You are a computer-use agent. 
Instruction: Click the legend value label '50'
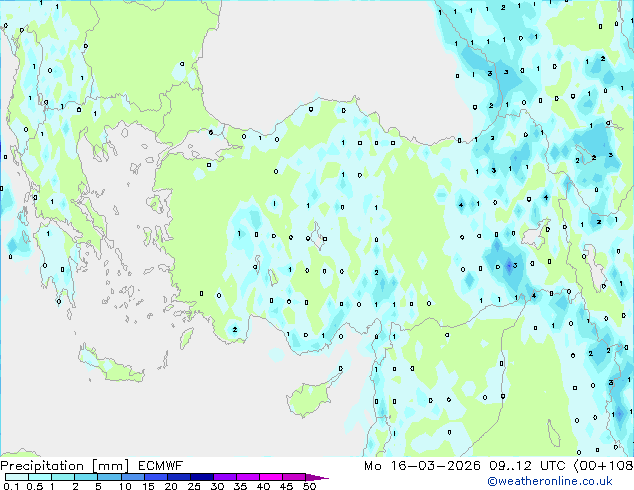[309, 486]
